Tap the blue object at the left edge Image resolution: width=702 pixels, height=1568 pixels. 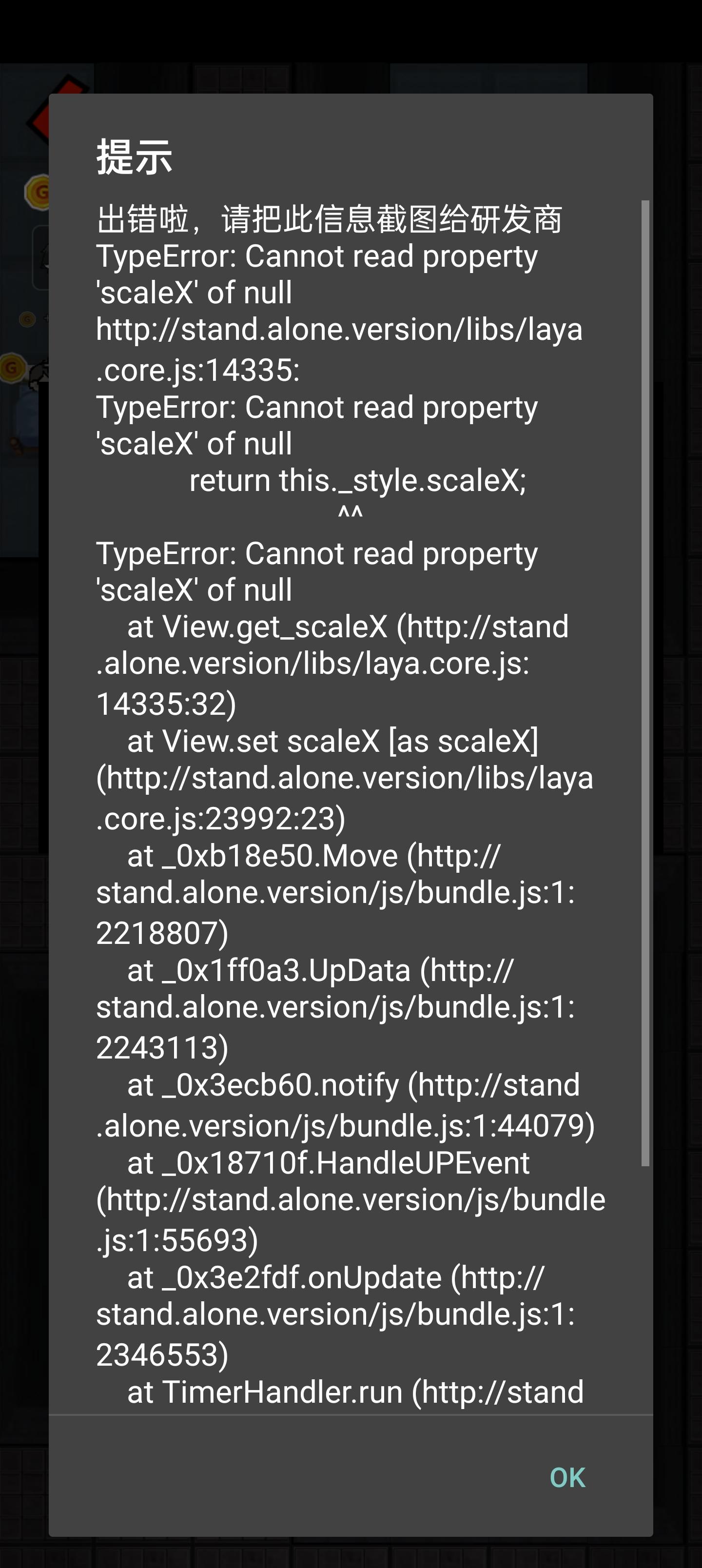(24, 420)
